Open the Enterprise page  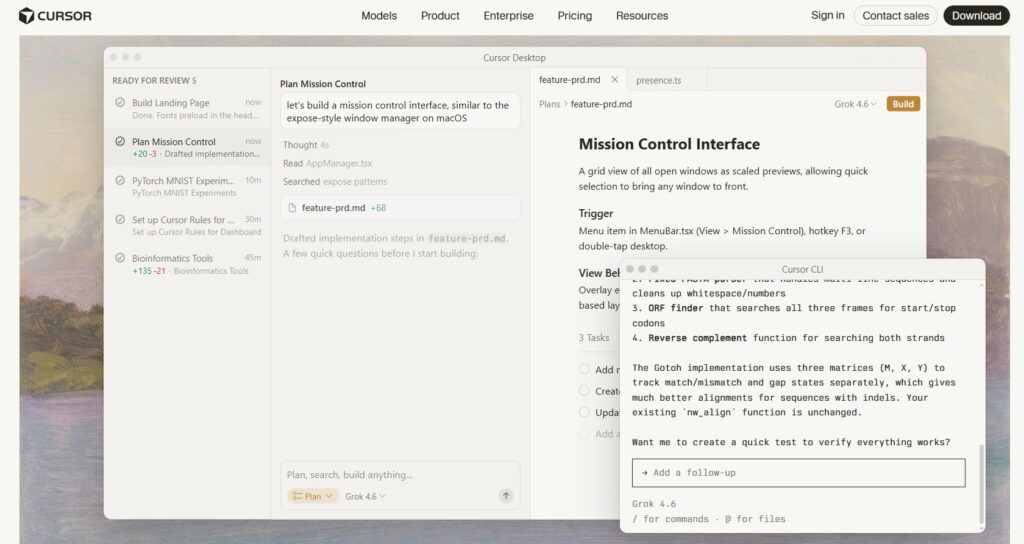pyautogui.click(x=508, y=16)
